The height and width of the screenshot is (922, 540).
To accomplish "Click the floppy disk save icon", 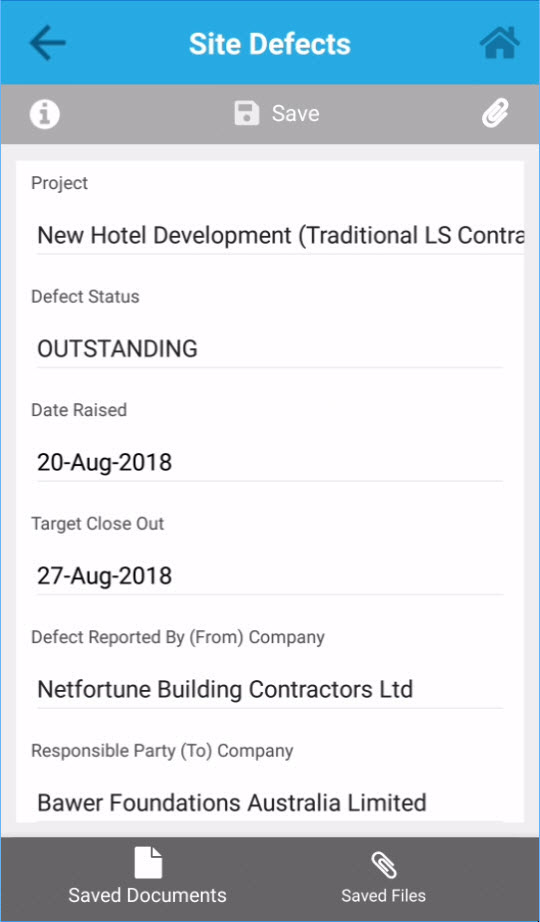I will 246,113.
